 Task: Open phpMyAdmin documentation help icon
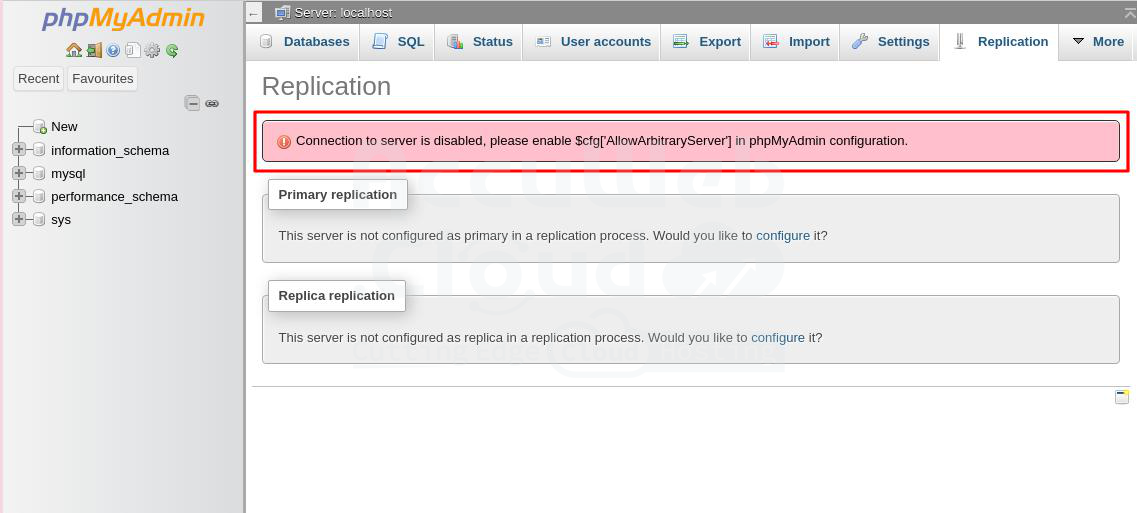(113, 50)
